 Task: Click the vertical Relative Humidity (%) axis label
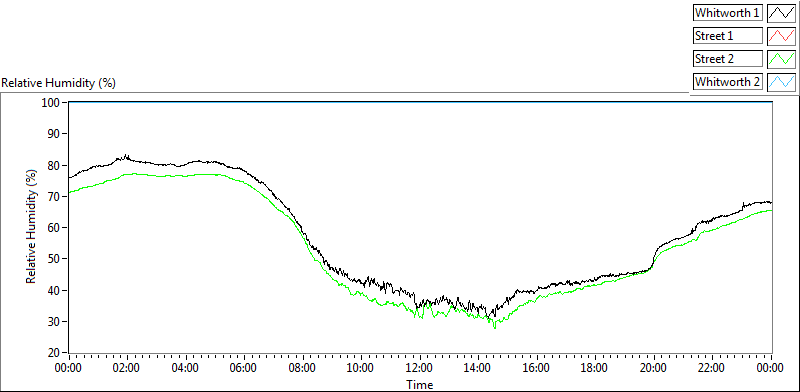[x=32, y=227]
